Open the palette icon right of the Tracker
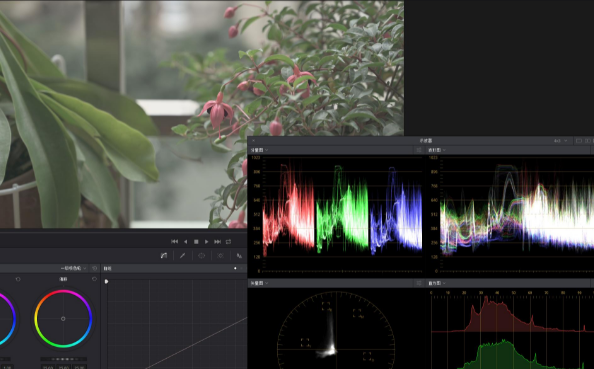594x369 pixels. [x=239, y=256]
